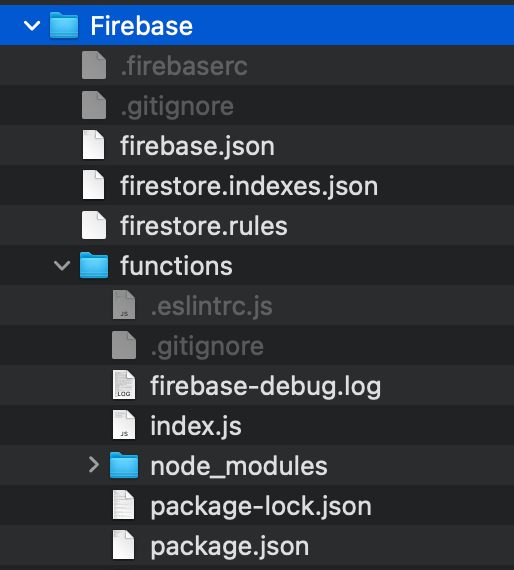Click the .eslintrc.js file icon

coord(124,305)
